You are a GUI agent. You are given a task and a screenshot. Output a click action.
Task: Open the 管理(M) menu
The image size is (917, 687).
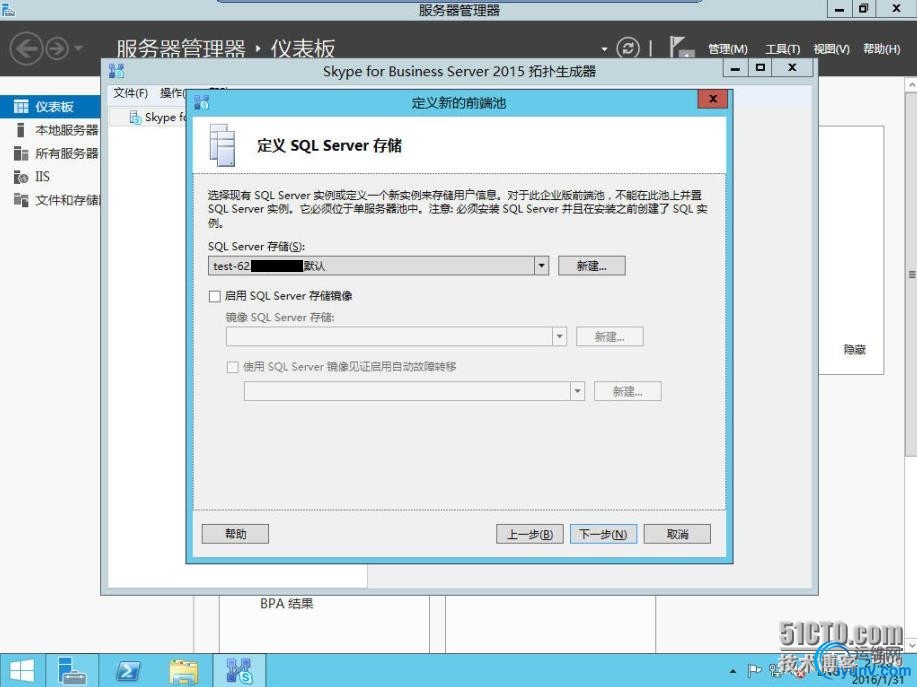coord(728,49)
